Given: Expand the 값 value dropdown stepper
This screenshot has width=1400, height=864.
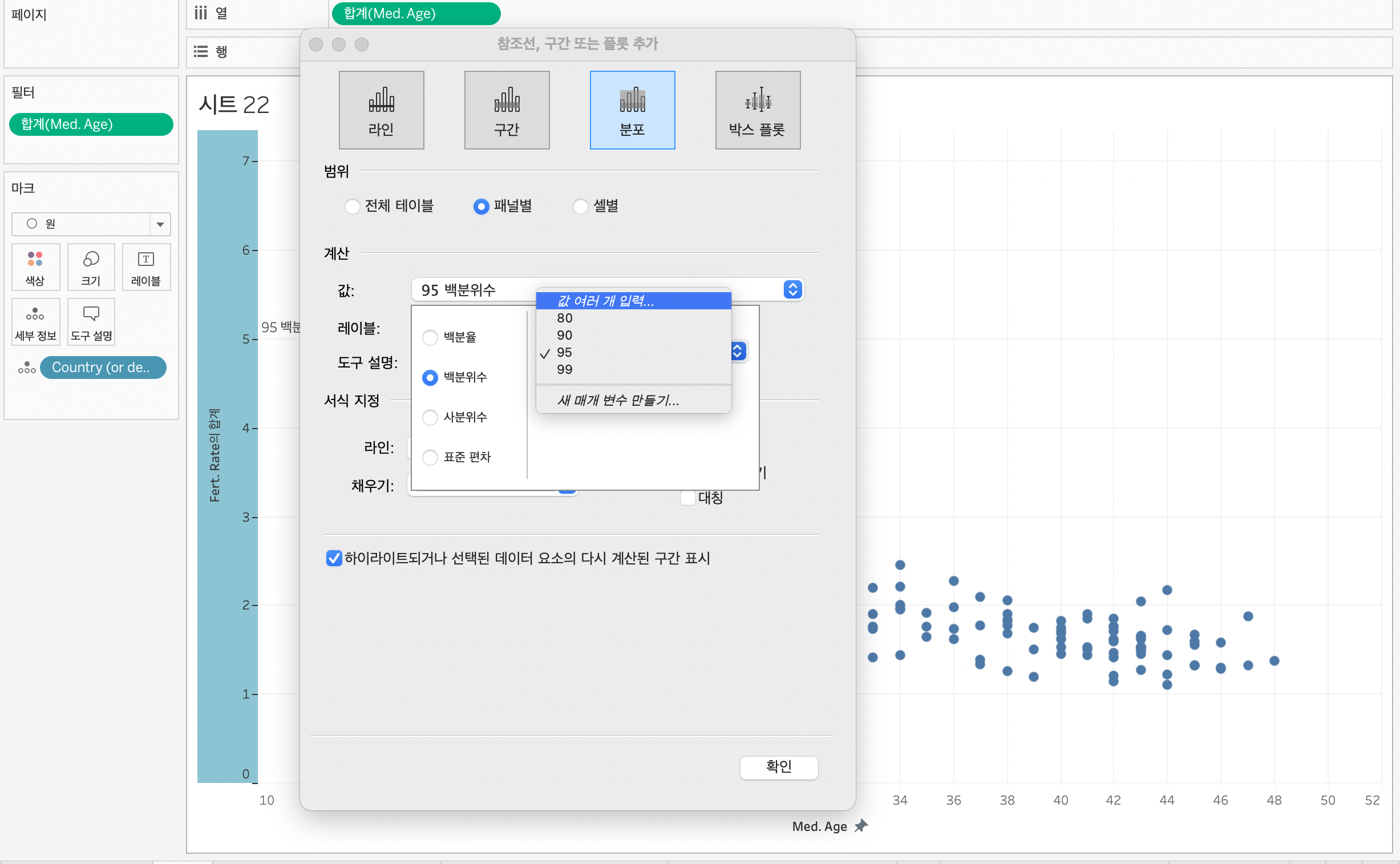Looking at the screenshot, I should click(x=792, y=290).
